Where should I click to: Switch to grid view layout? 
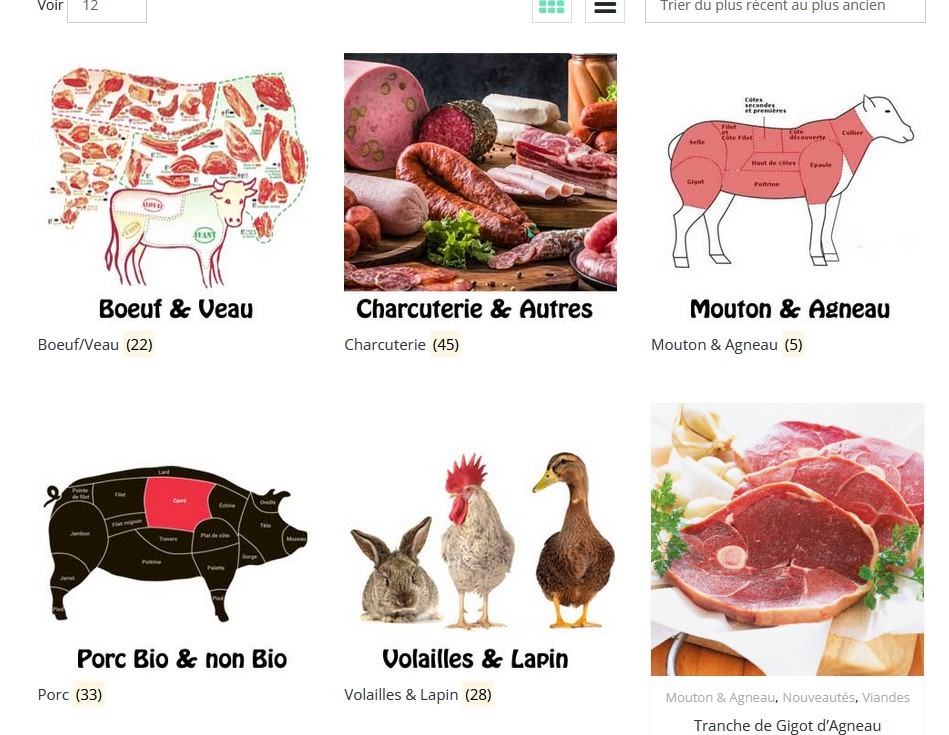[x=551, y=8]
